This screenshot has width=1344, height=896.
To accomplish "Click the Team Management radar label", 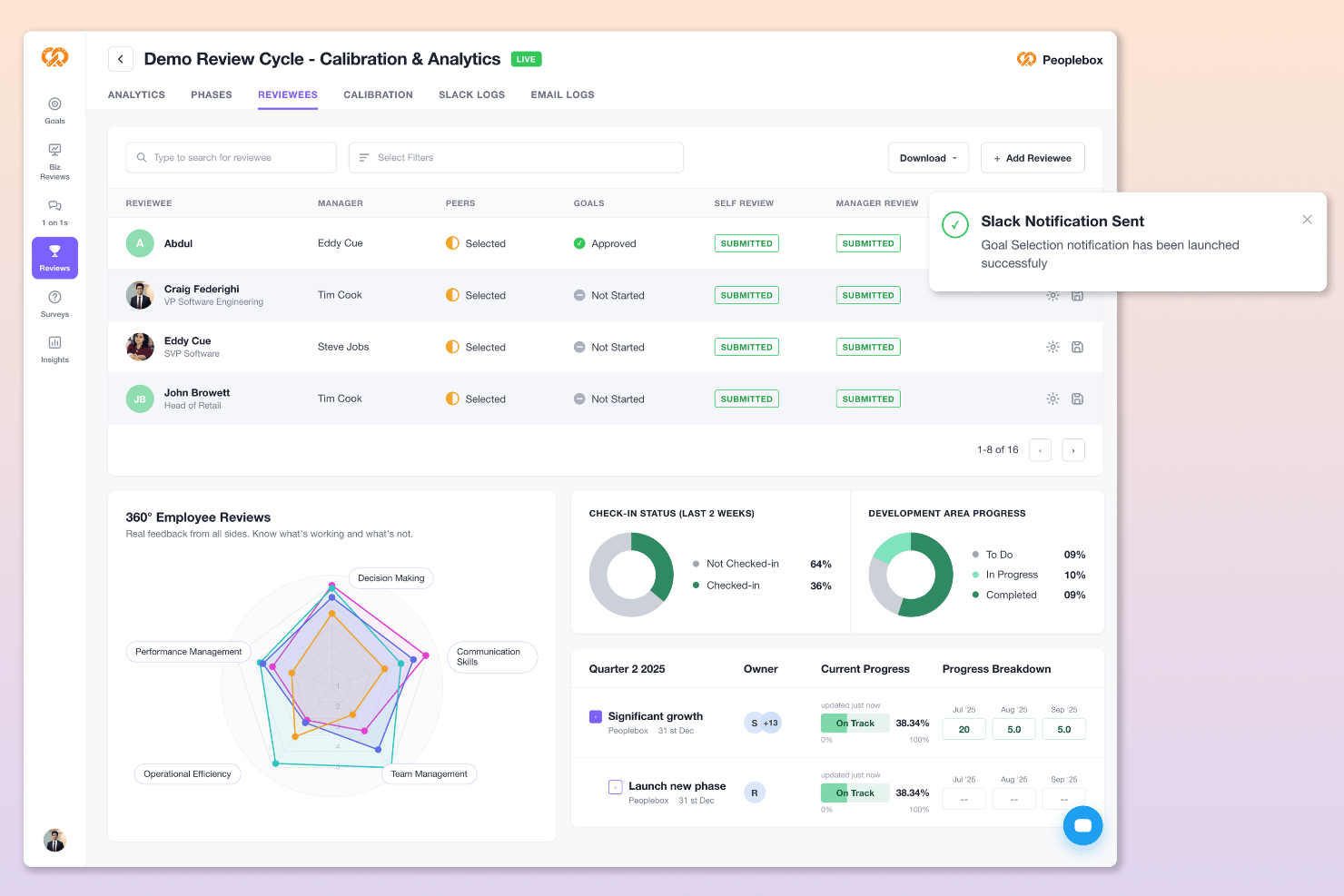I will (x=429, y=774).
